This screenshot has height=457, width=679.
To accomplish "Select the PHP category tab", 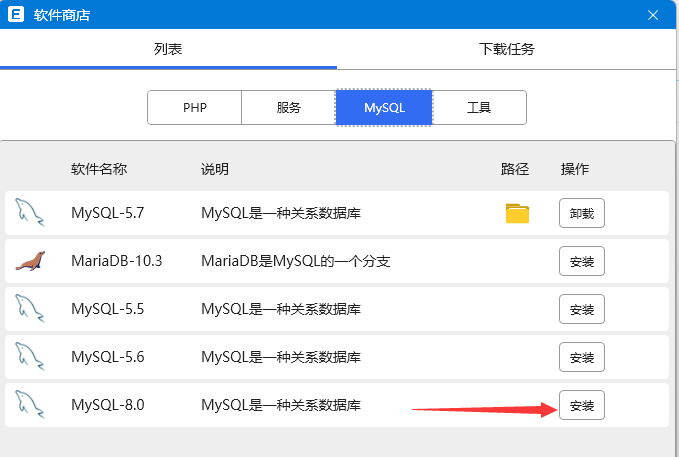I will tap(195, 107).
